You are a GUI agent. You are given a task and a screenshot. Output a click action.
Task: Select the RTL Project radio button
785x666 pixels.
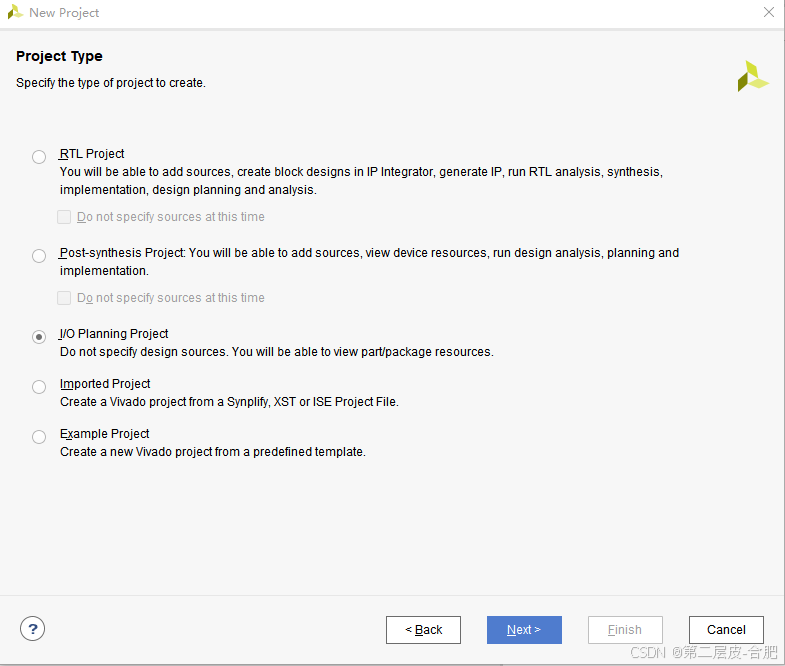[x=39, y=157]
